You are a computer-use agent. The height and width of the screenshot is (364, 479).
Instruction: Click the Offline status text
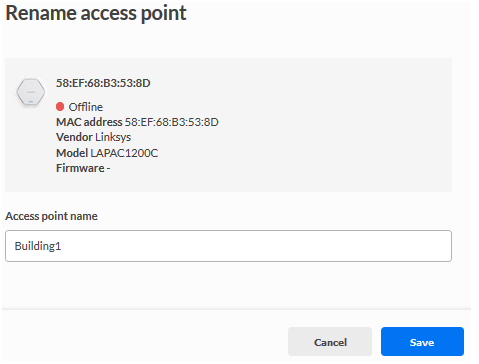(x=86, y=107)
